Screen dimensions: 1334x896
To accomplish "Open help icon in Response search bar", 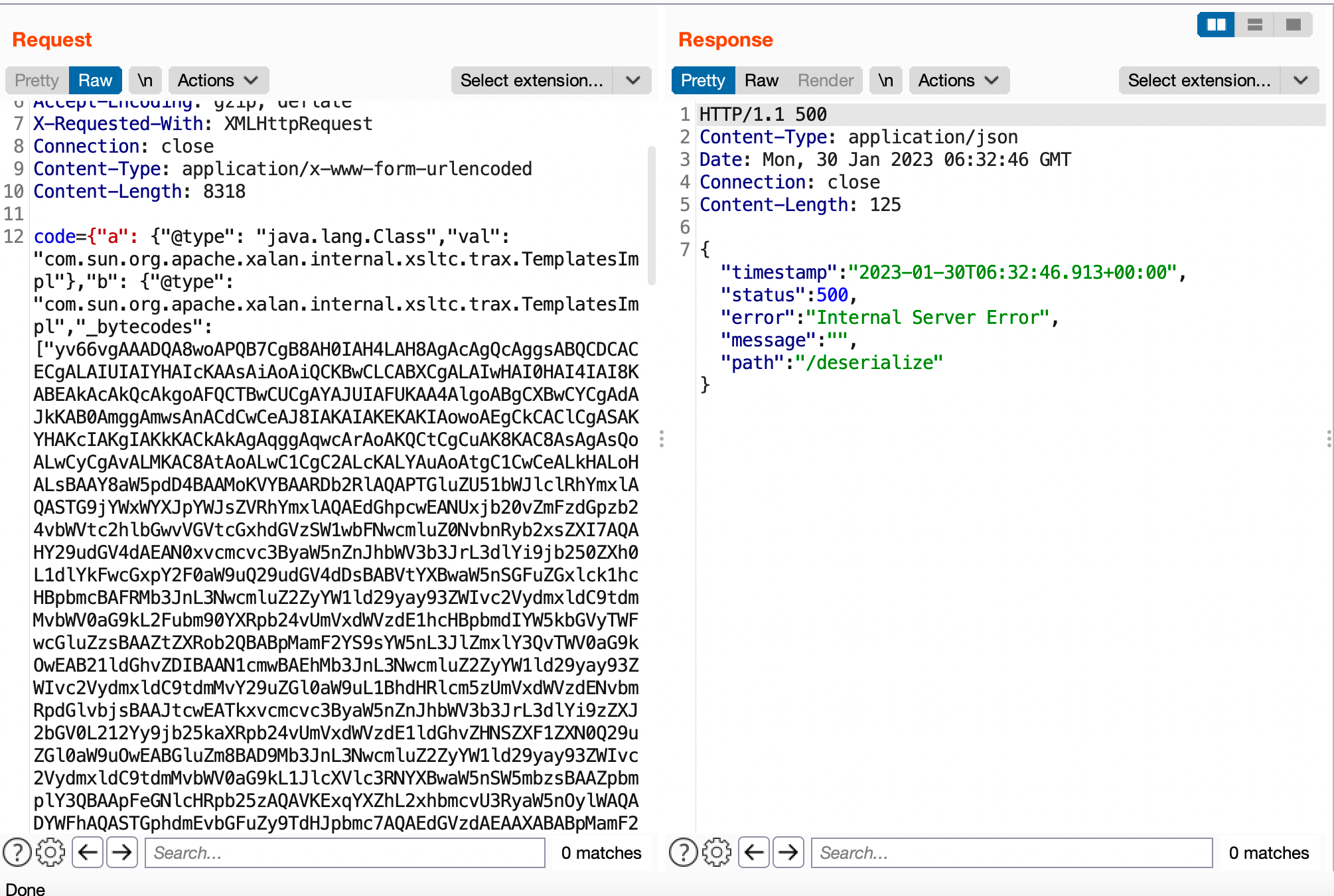I will 684,852.
